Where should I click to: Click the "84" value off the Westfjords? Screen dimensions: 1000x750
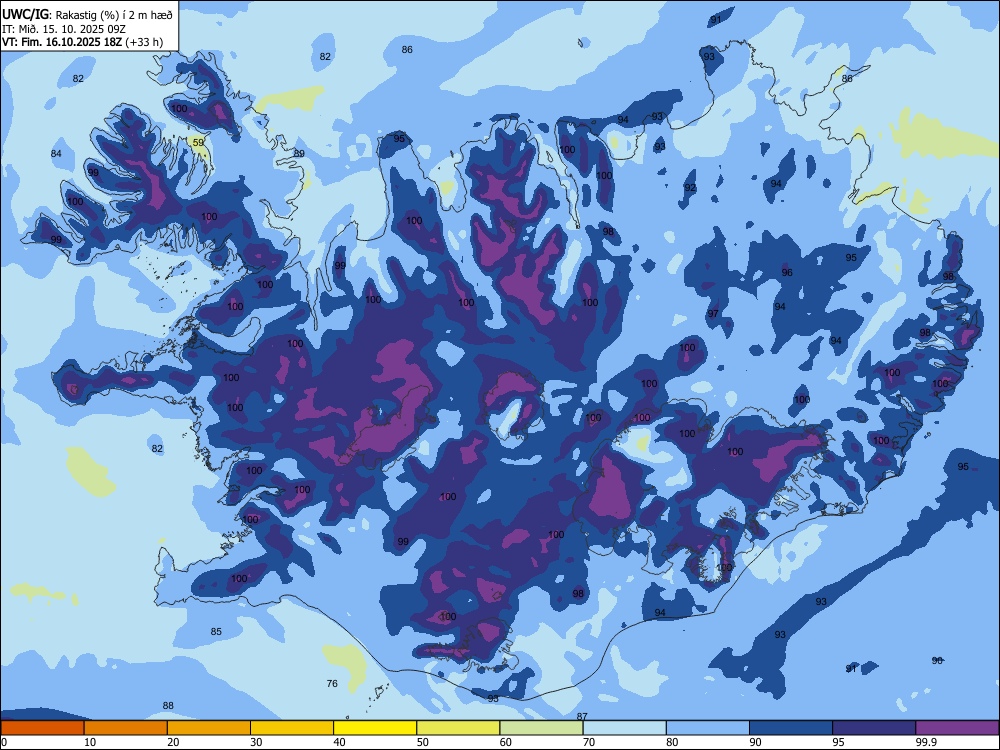(56, 153)
